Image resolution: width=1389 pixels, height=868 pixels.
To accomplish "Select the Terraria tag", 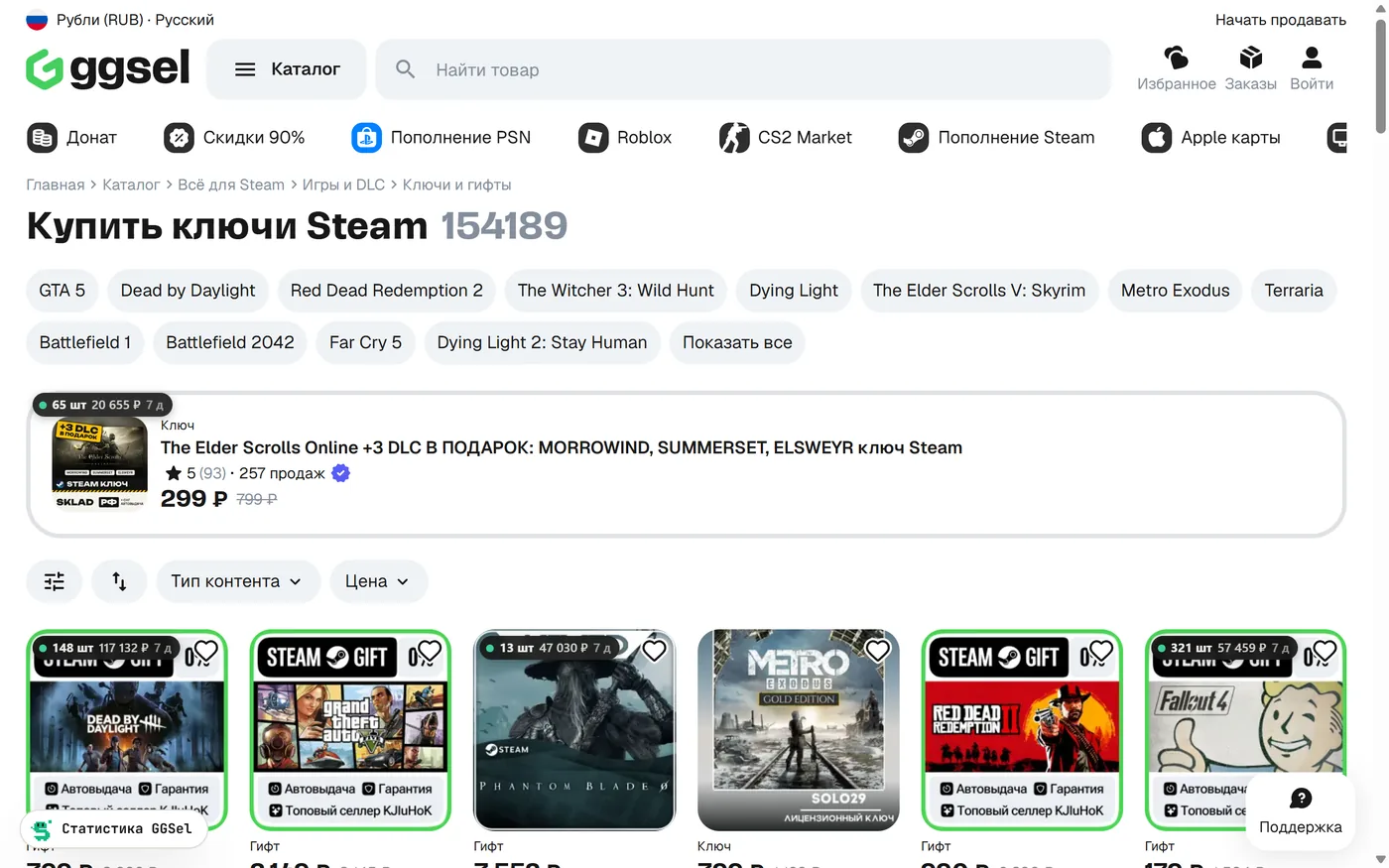I will tap(1294, 291).
